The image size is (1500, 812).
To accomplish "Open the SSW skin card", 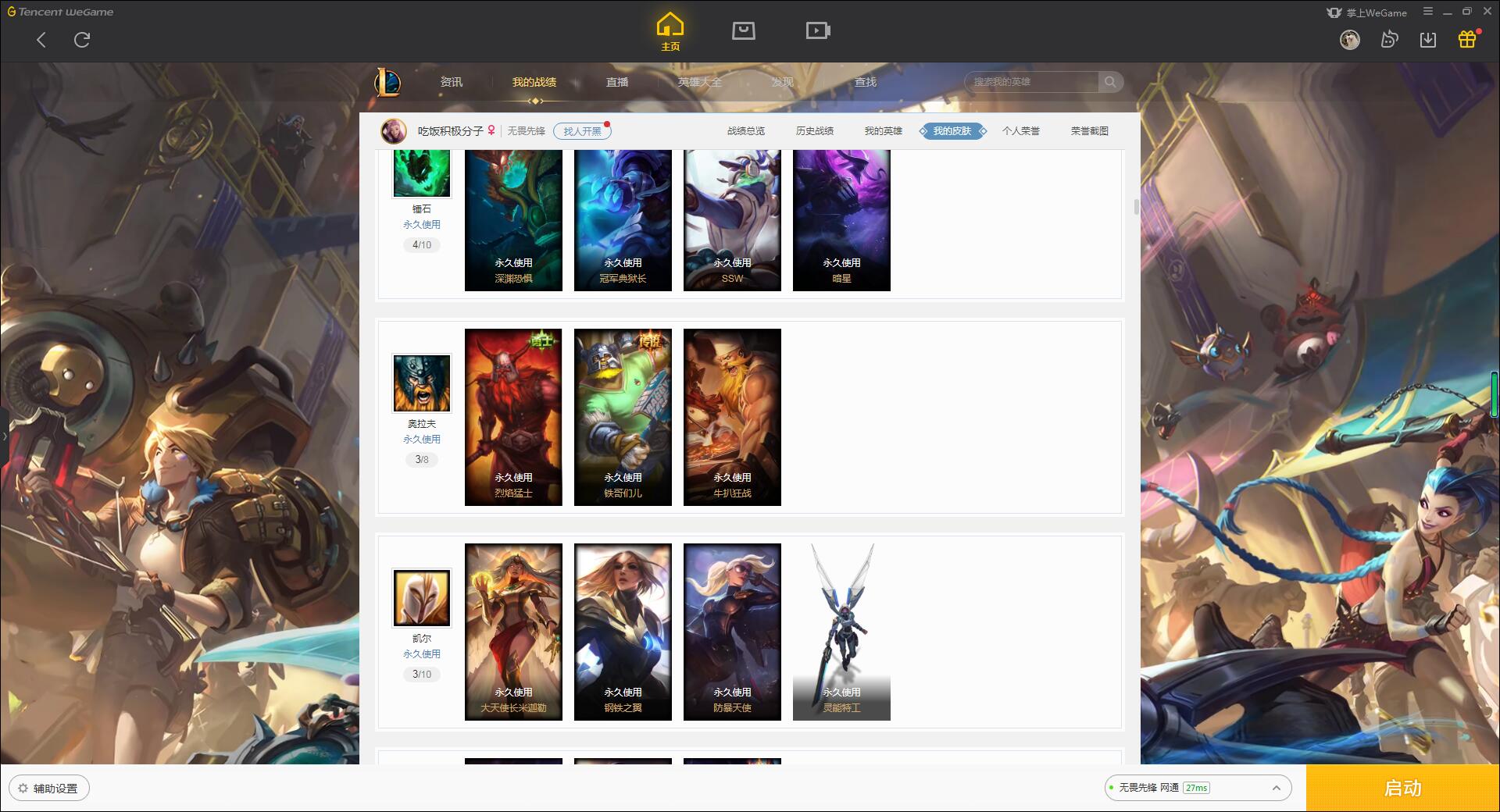I will tap(732, 220).
